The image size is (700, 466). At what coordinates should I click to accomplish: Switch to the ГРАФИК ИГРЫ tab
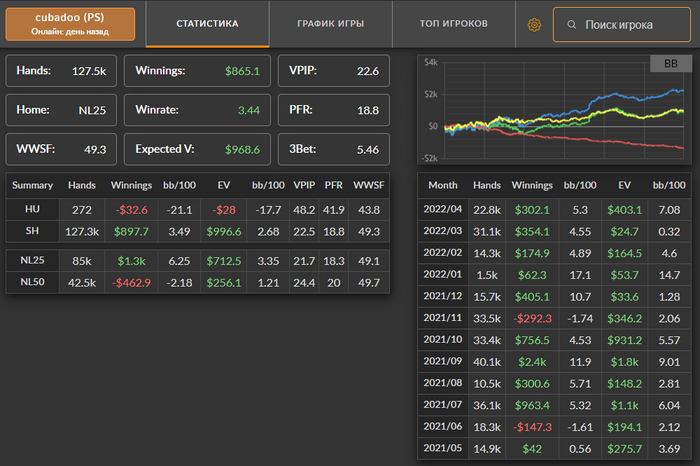coord(331,23)
